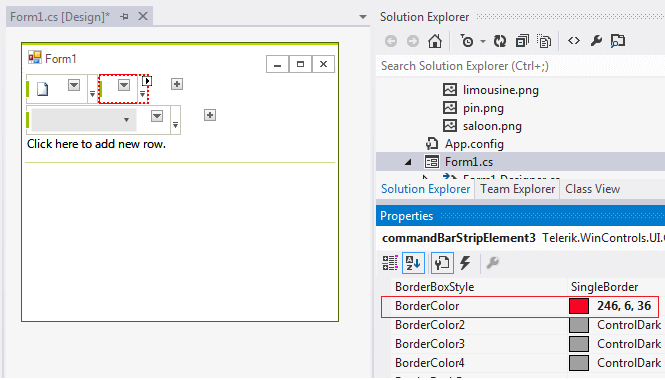Click the BorderColor3 gray swatch

point(579,344)
